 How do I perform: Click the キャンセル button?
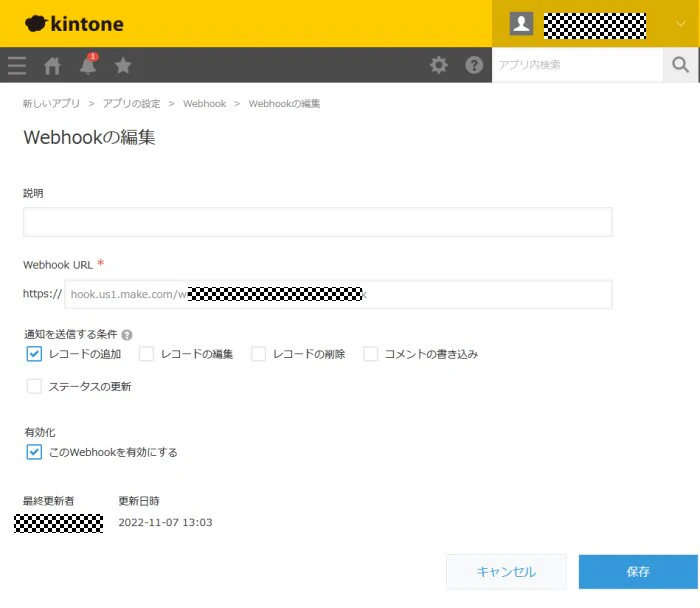pos(506,572)
